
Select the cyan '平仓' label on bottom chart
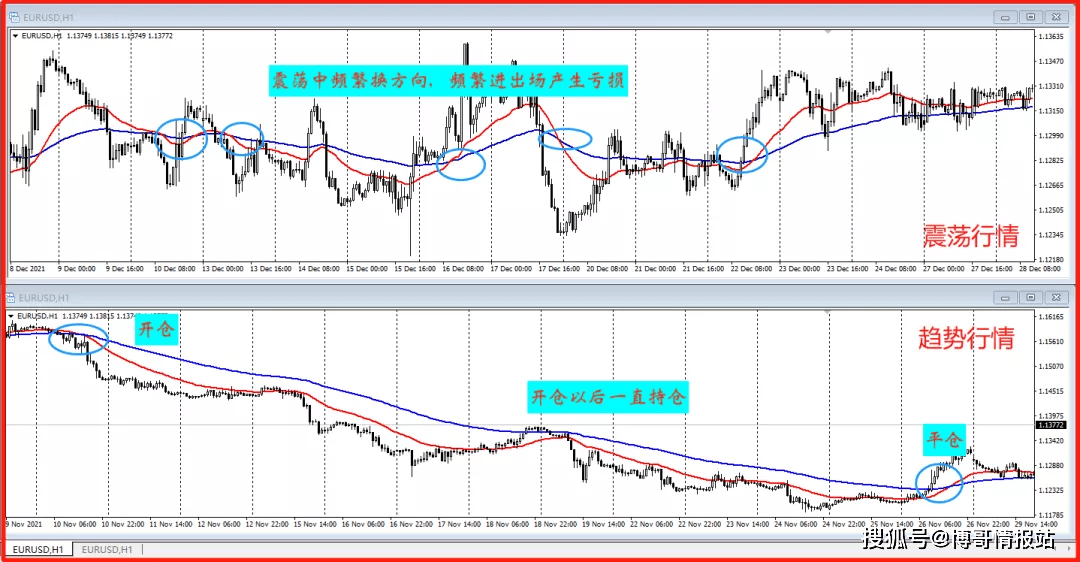945,439
